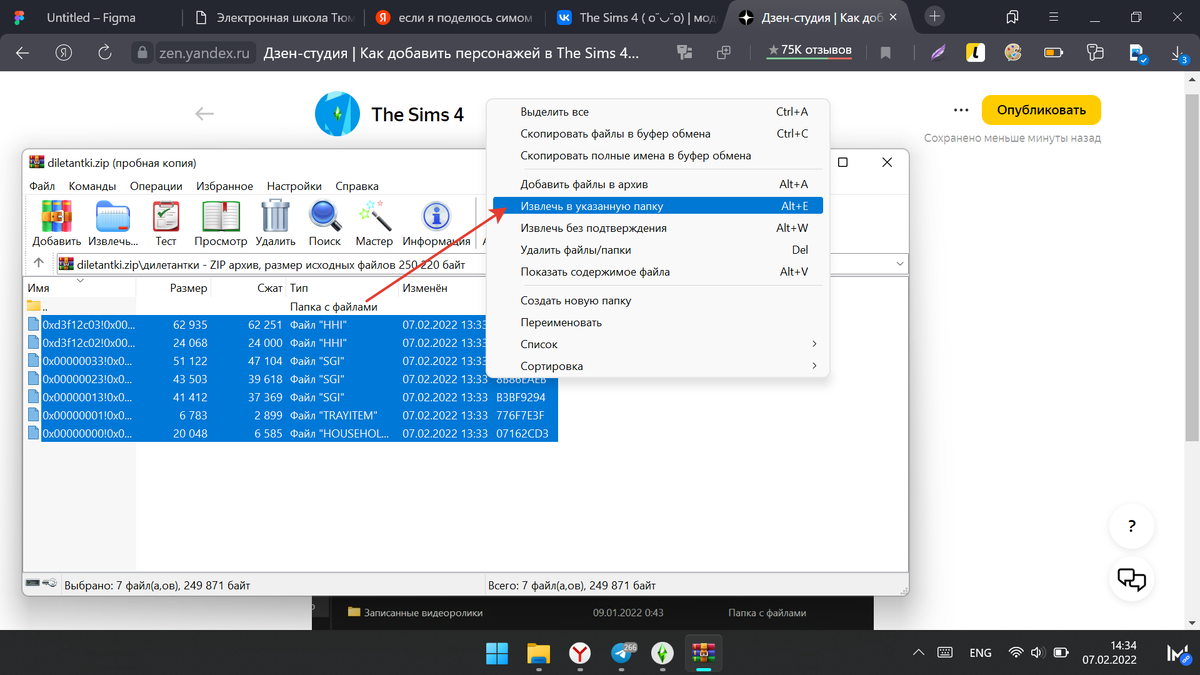Image resolution: width=1200 pixels, height=675 pixels.
Task: Choose Удалить файлы/папки entry
Action: 657,250
